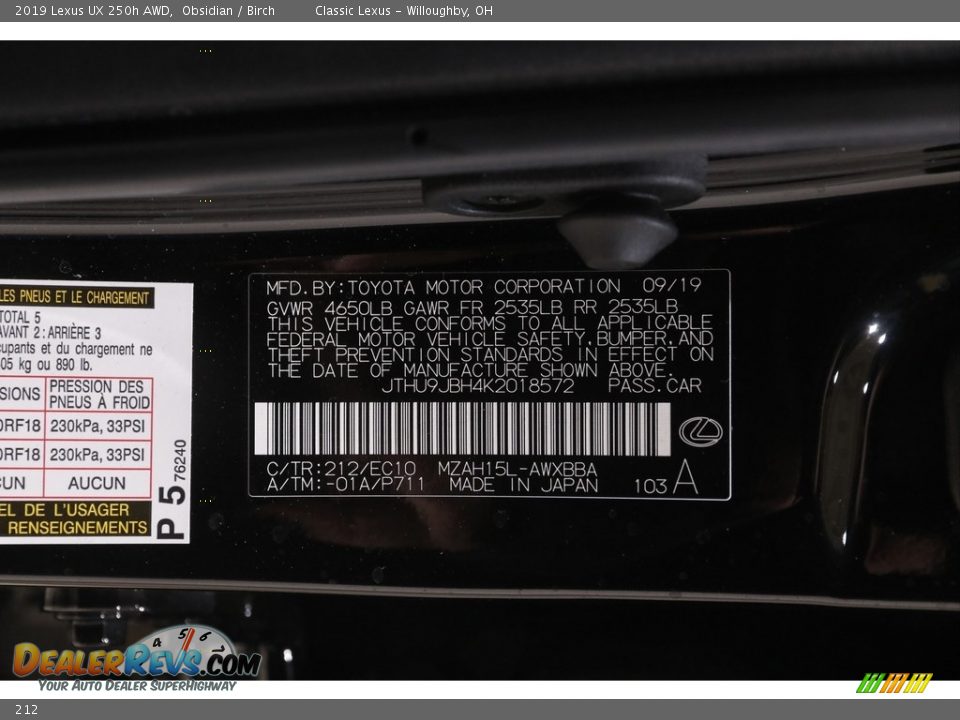Click the '103 A' marking on the label
The width and height of the screenshot is (960, 720).
(666, 478)
